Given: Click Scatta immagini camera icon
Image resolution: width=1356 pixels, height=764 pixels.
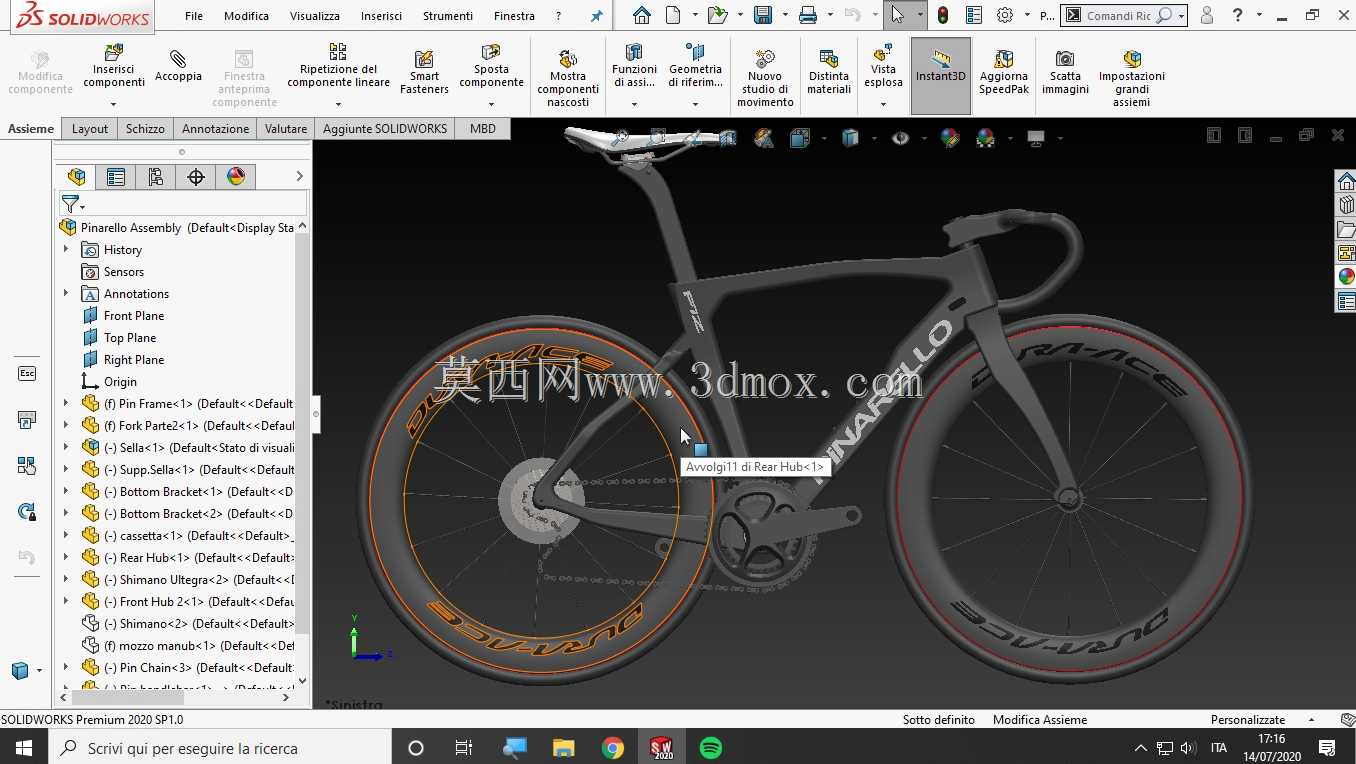Looking at the screenshot, I should click(1065, 59).
